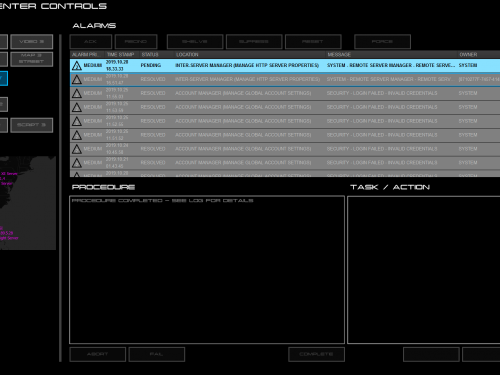
Task: Click the "Procedure Completed – See Log" text
Action: [x=163, y=200]
